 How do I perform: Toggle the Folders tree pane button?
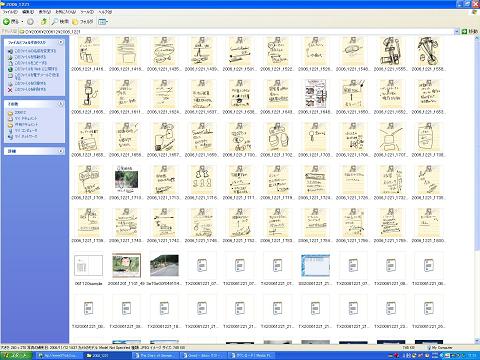83,22
